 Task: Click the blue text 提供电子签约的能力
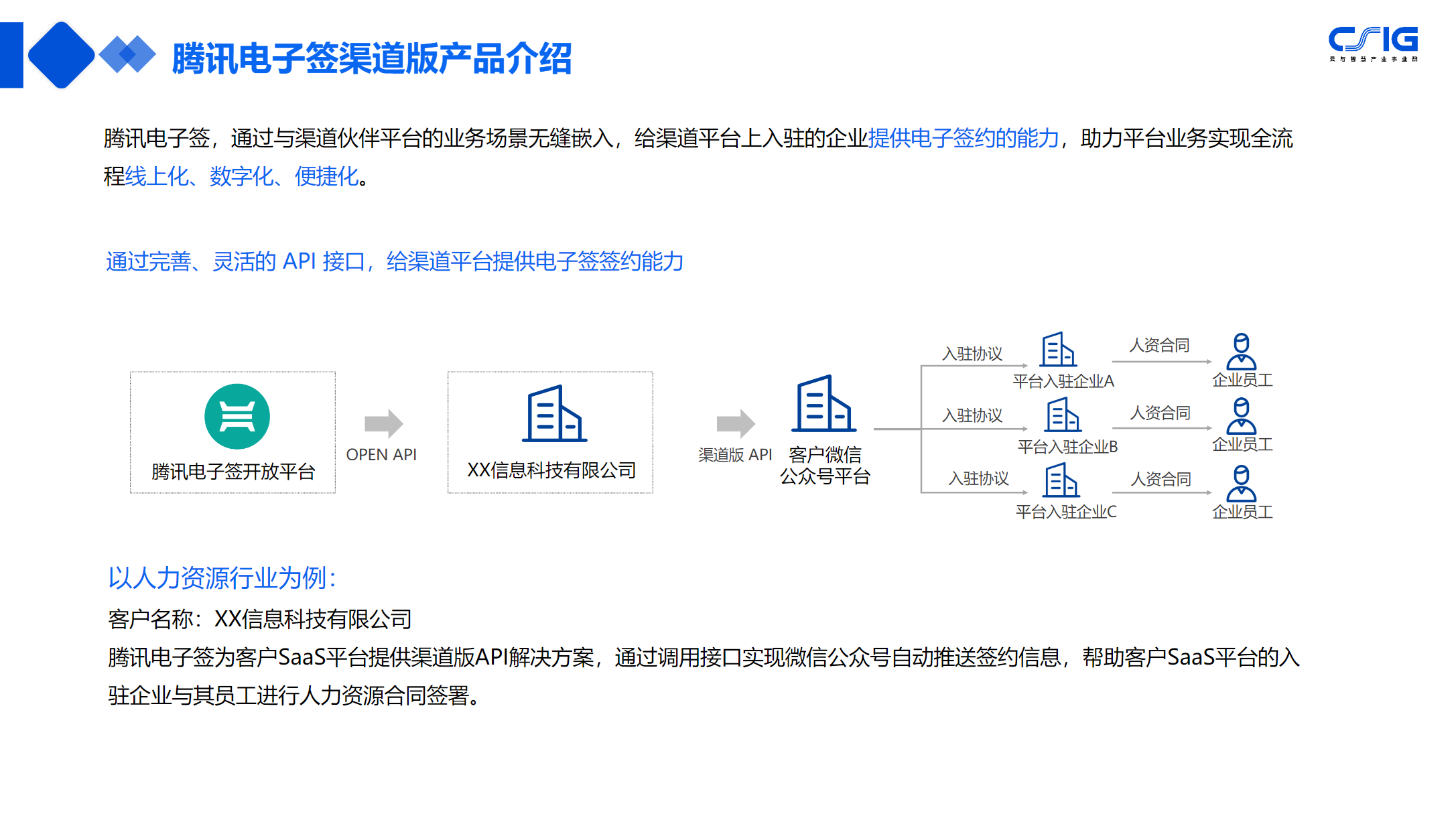(963, 138)
